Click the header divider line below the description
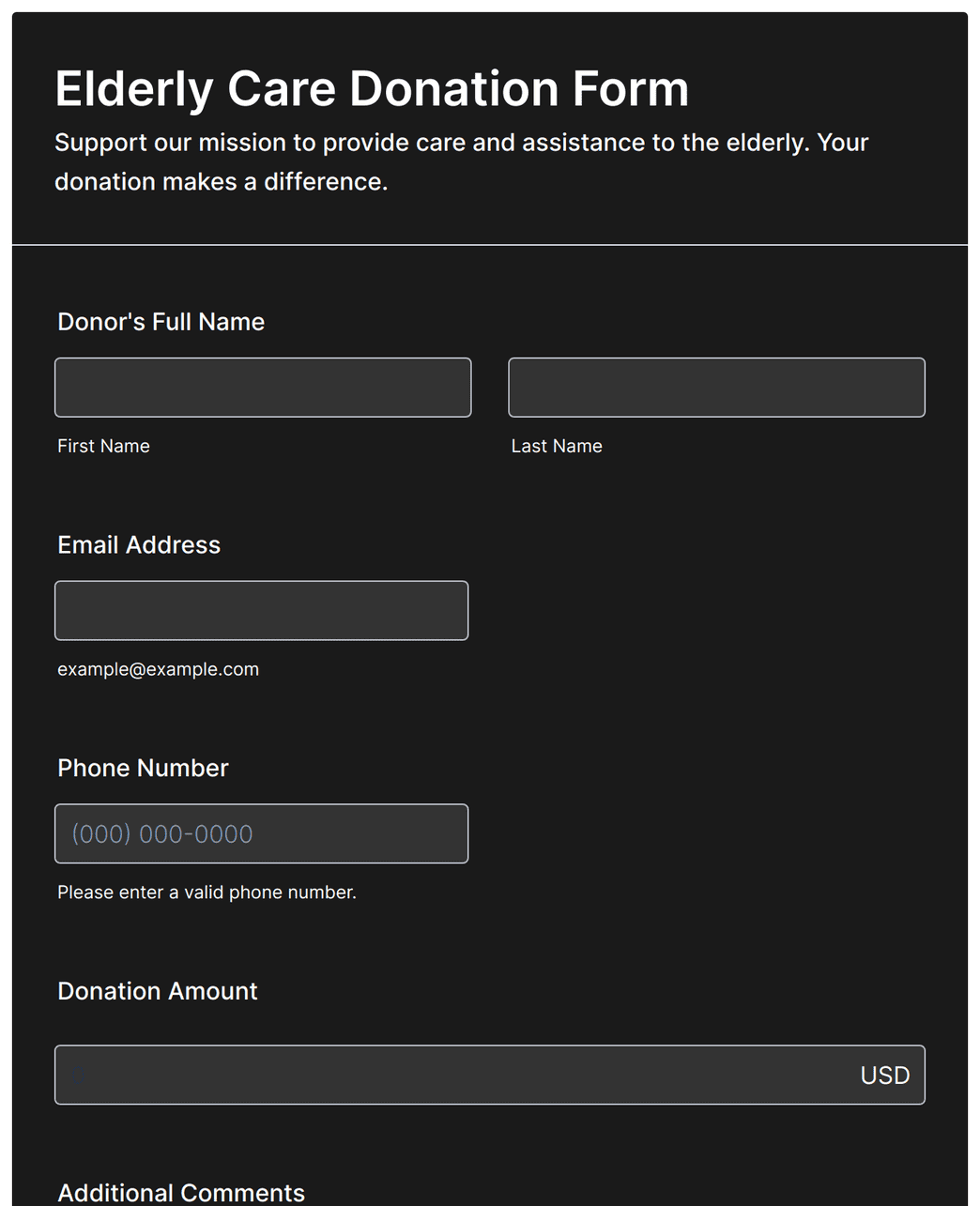Viewport: 980px width, 1206px height. click(x=490, y=245)
